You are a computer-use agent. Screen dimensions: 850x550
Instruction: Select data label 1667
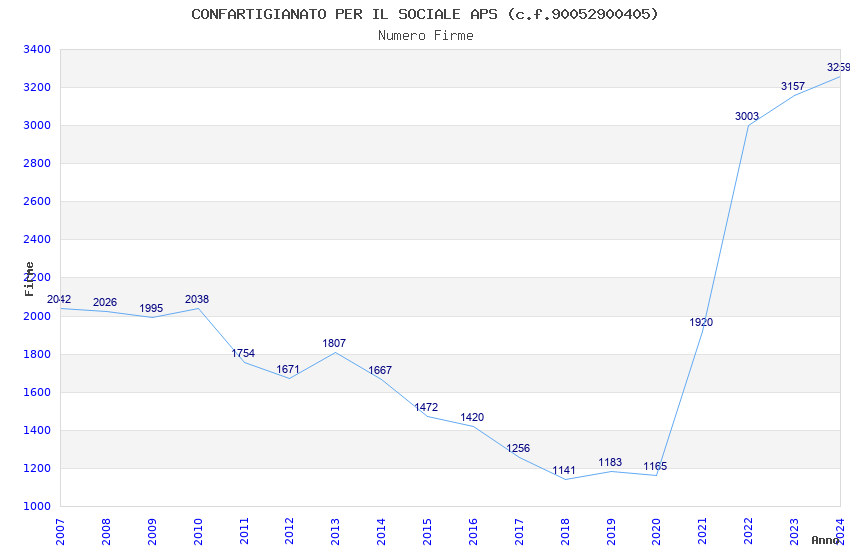tap(380, 370)
